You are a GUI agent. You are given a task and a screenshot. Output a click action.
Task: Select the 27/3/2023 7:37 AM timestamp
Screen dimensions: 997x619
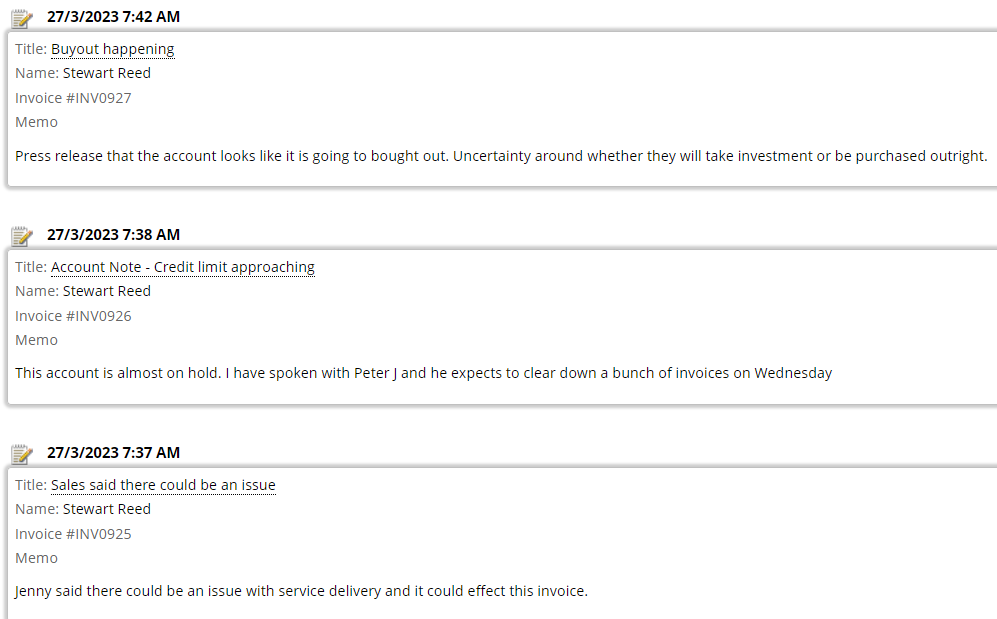[x=113, y=453]
